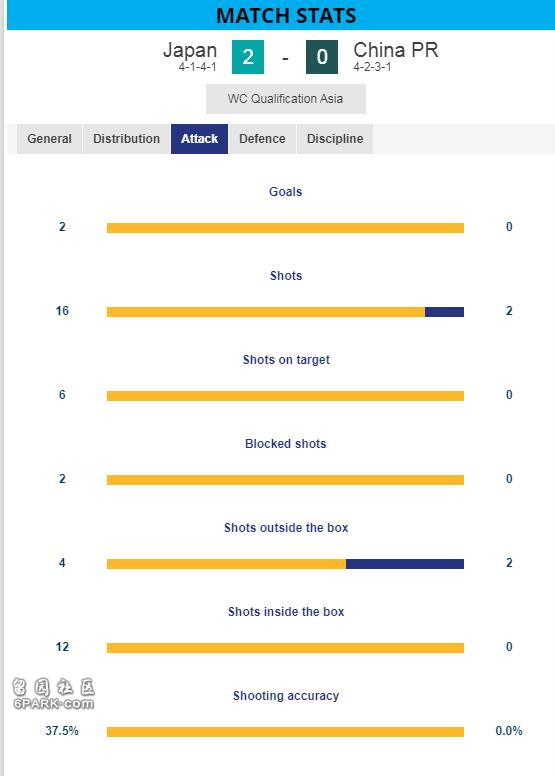555x776 pixels.
Task: Click the Shots inside the box bar
Action: pos(285,648)
